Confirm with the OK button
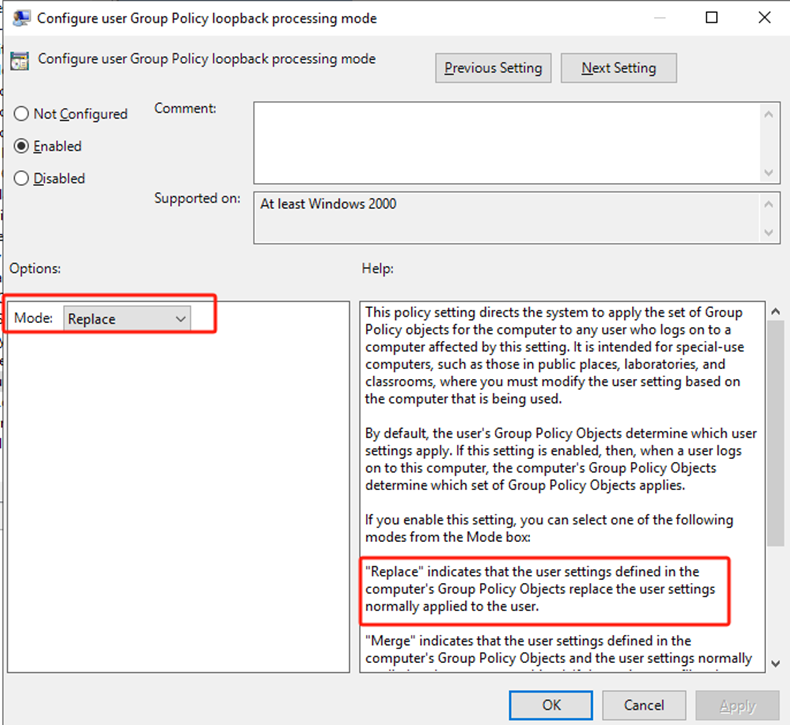The width and height of the screenshot is (790, 725). tap(551, 705)
